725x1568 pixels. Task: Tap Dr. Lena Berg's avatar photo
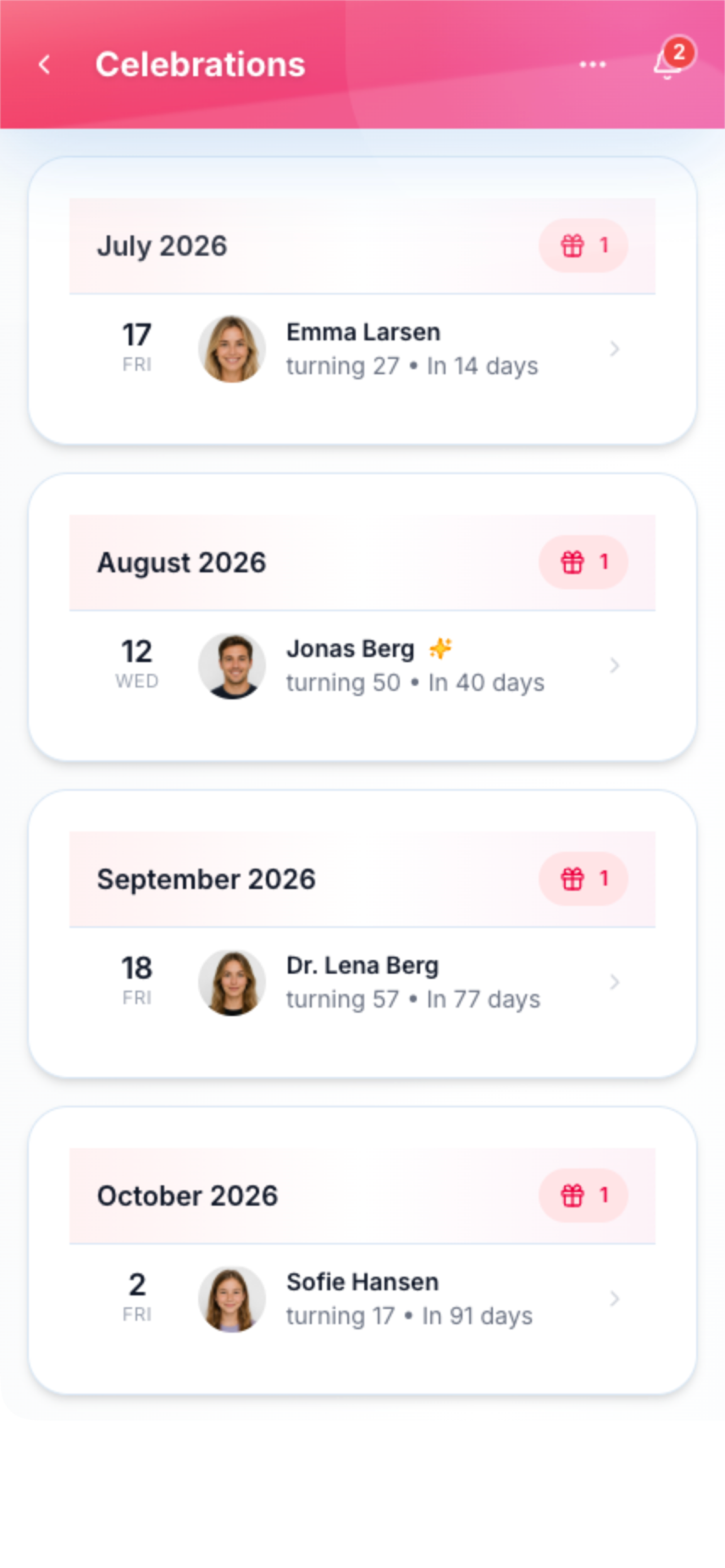[x=232, y=982]
